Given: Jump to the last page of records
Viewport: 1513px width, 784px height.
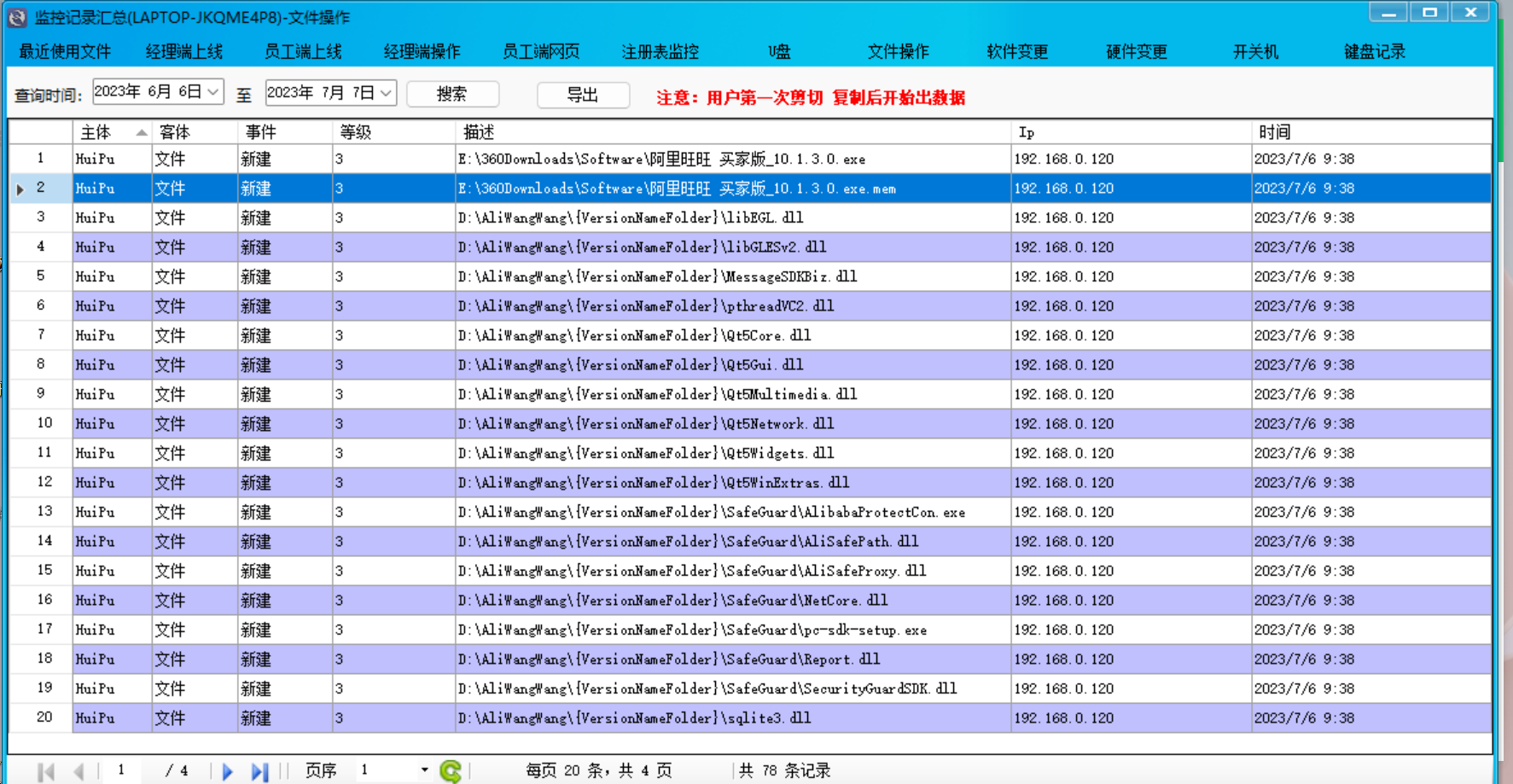Looking at the screenshot, I should [259, 771].
